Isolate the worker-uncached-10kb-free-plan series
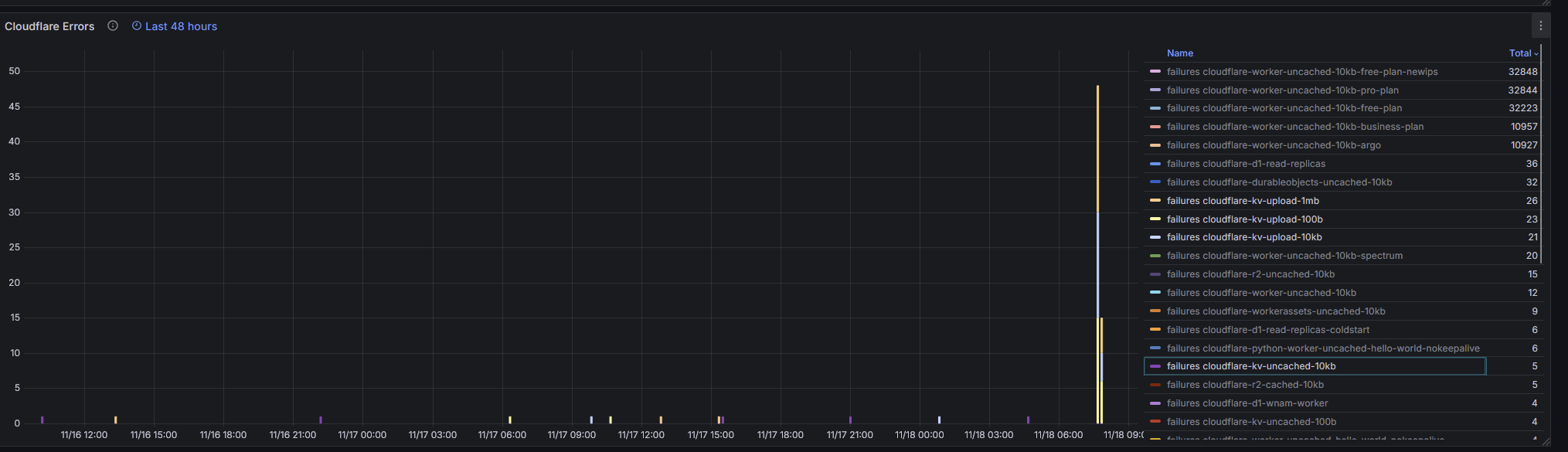The width and height of the screenshot is (1568, 452). (x=1284, y=108)
